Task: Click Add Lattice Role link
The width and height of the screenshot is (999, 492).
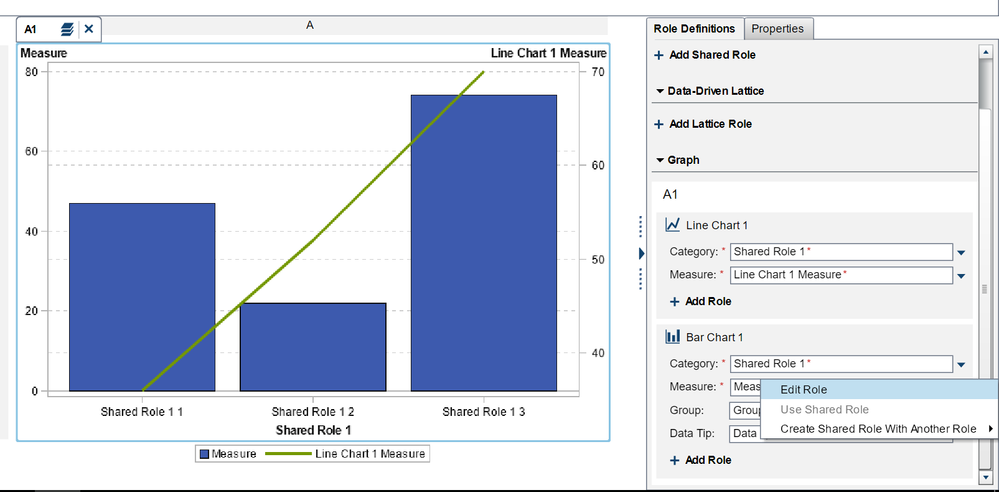Action: pyautogui.click(x=710, y=124)
